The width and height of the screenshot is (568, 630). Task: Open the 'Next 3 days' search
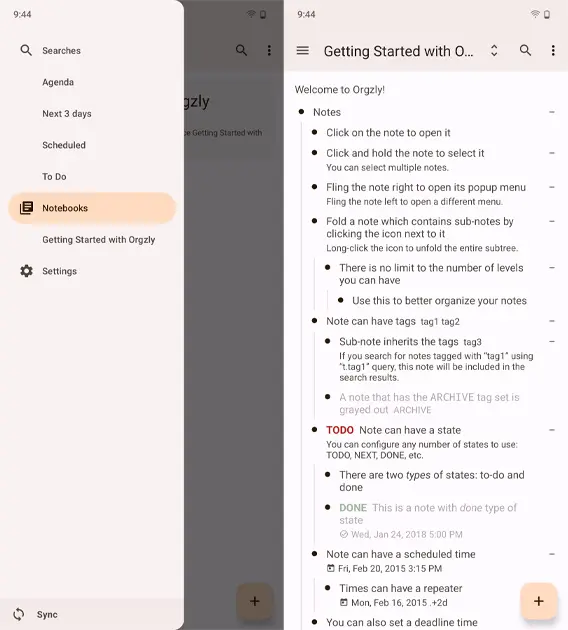click(67, 114)
